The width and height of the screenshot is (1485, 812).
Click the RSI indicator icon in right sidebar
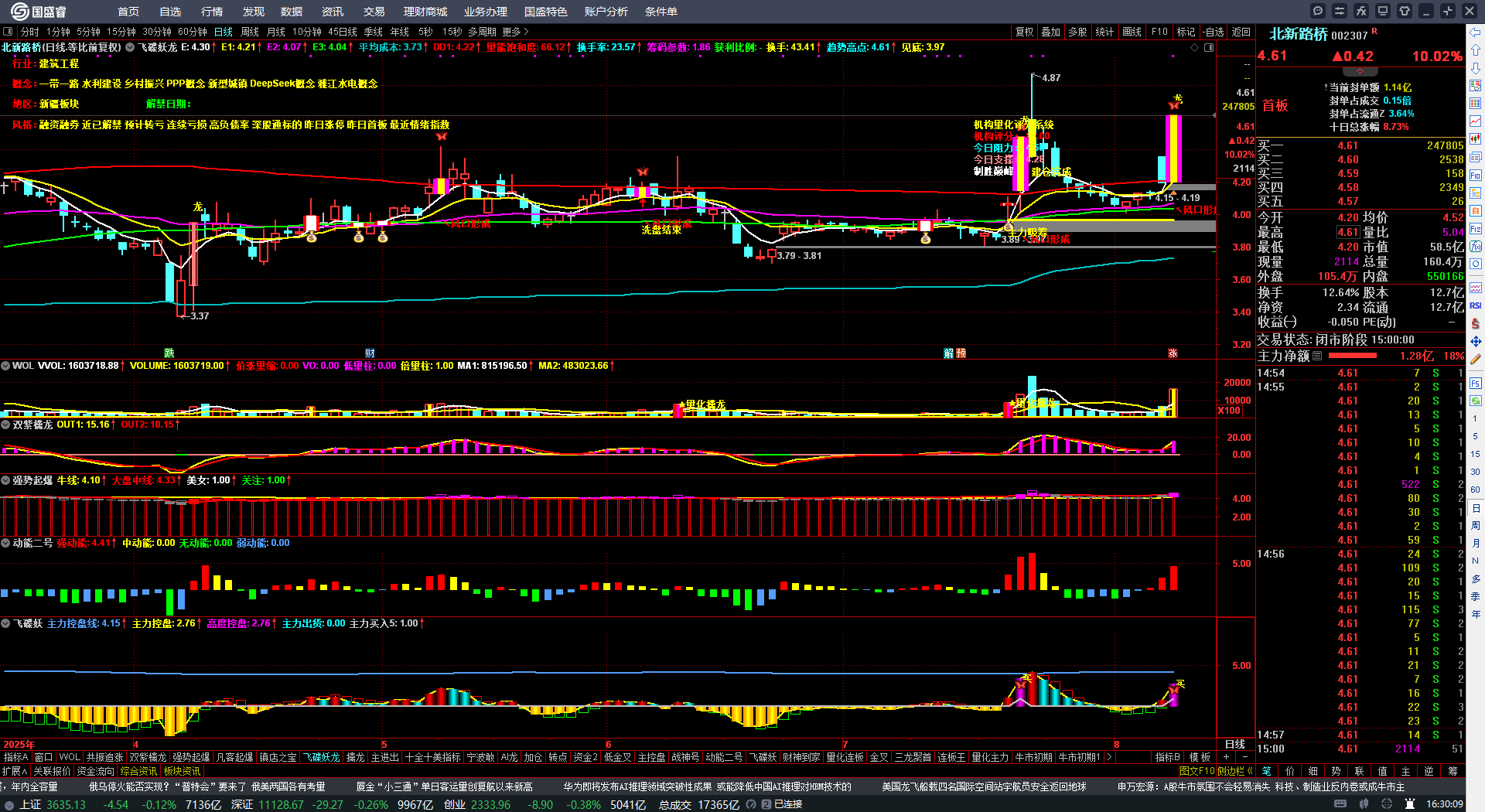[x=1476, y=305]
